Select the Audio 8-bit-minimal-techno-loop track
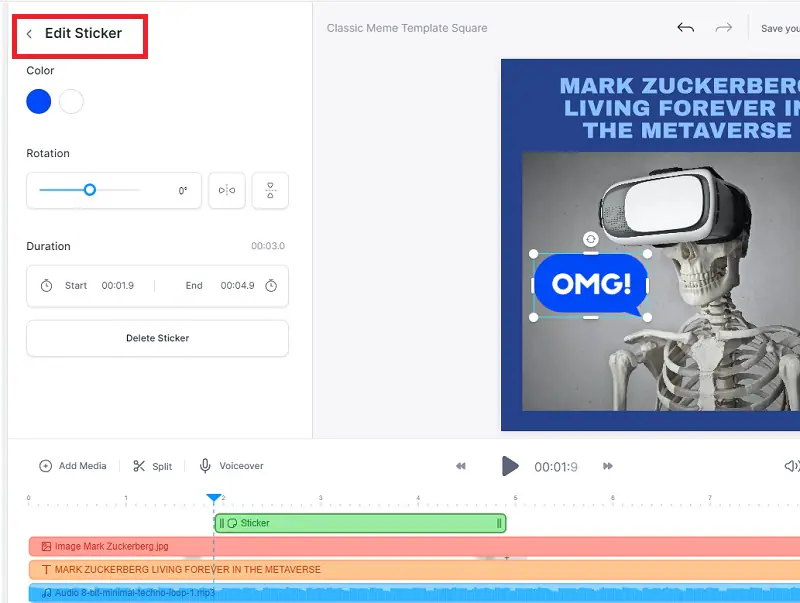The width and height of the screenshot is (800, 603). (414, 593)
